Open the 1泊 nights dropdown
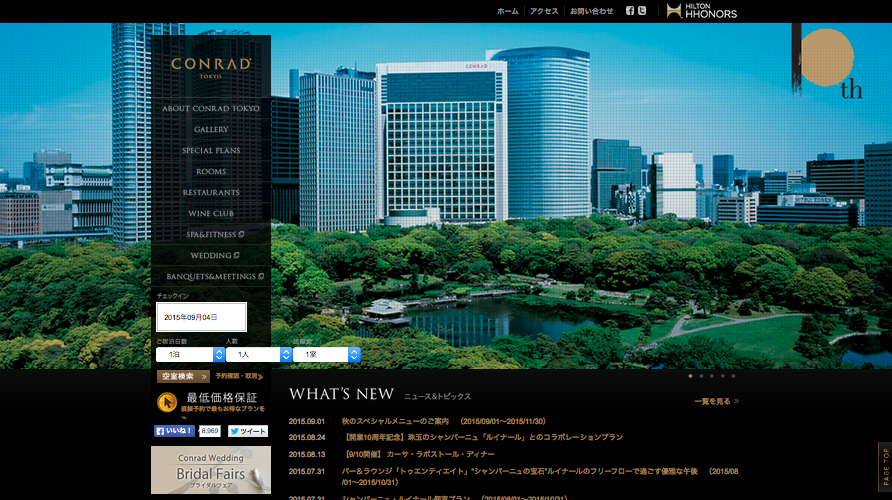Image resolution: width=892 pixels, height=500 pixels. (190, 354)
